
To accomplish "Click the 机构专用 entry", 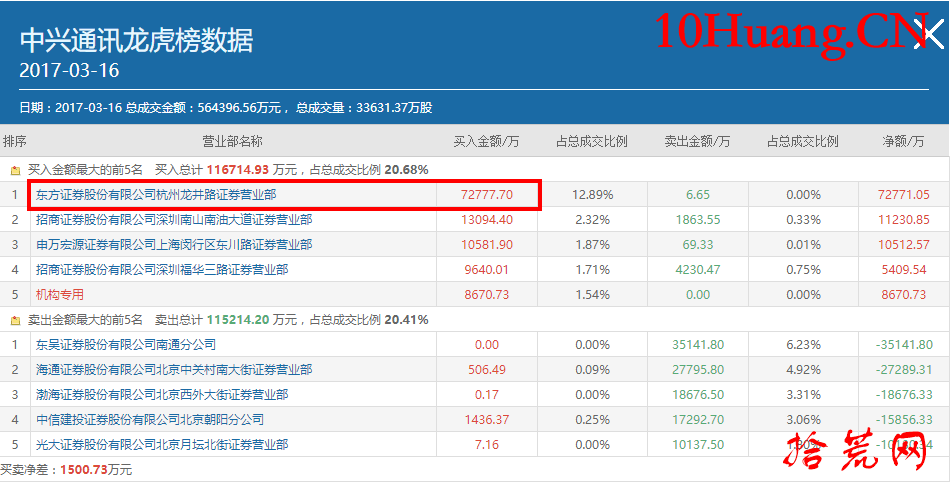I will coord(59,295).
